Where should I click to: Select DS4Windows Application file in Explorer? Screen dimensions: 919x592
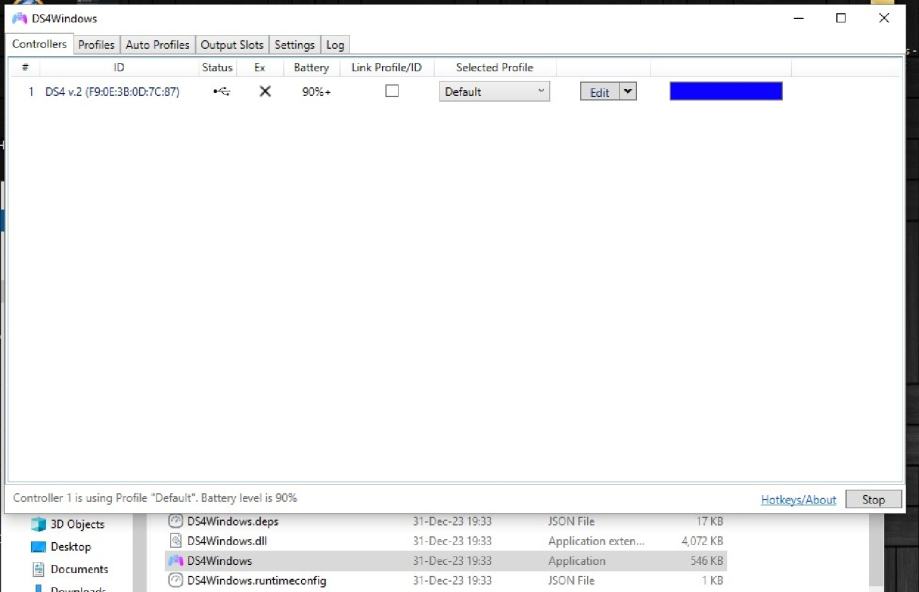point(445,561)
